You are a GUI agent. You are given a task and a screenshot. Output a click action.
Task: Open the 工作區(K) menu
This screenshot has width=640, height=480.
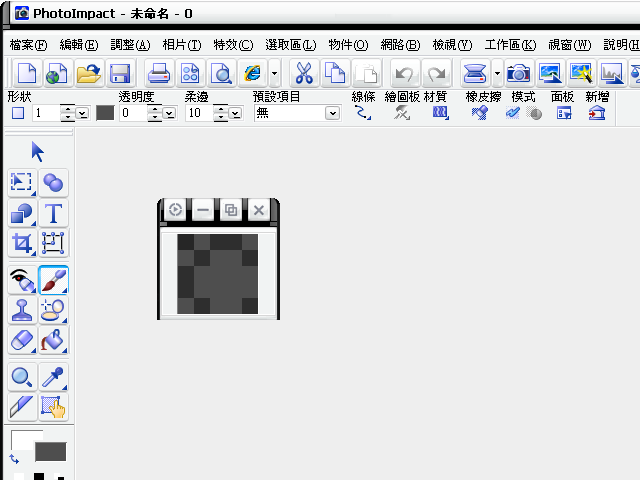[510, 44]
